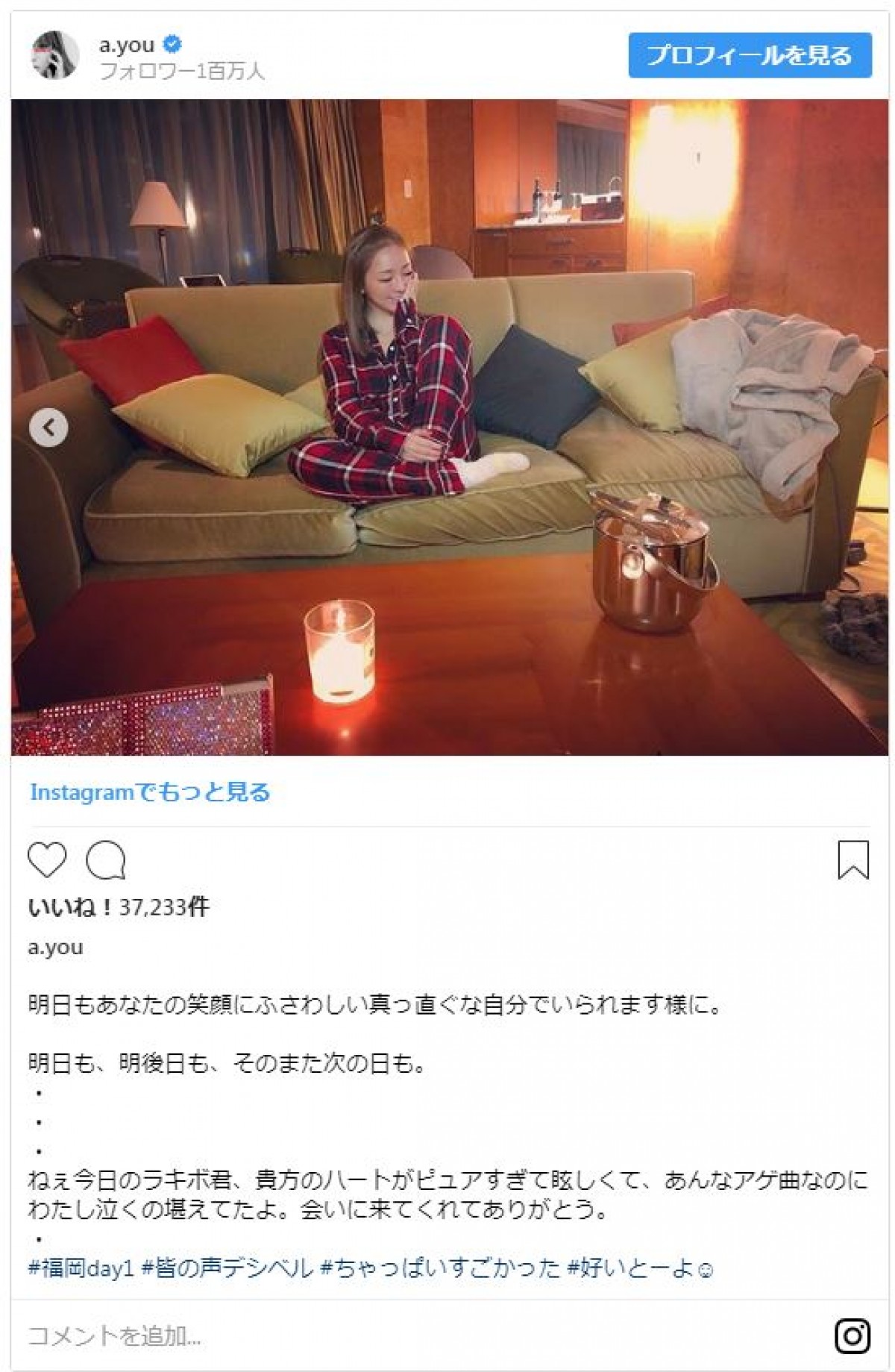
Task: Click the sofa photo in the post
Action: [x=449, y=427]
